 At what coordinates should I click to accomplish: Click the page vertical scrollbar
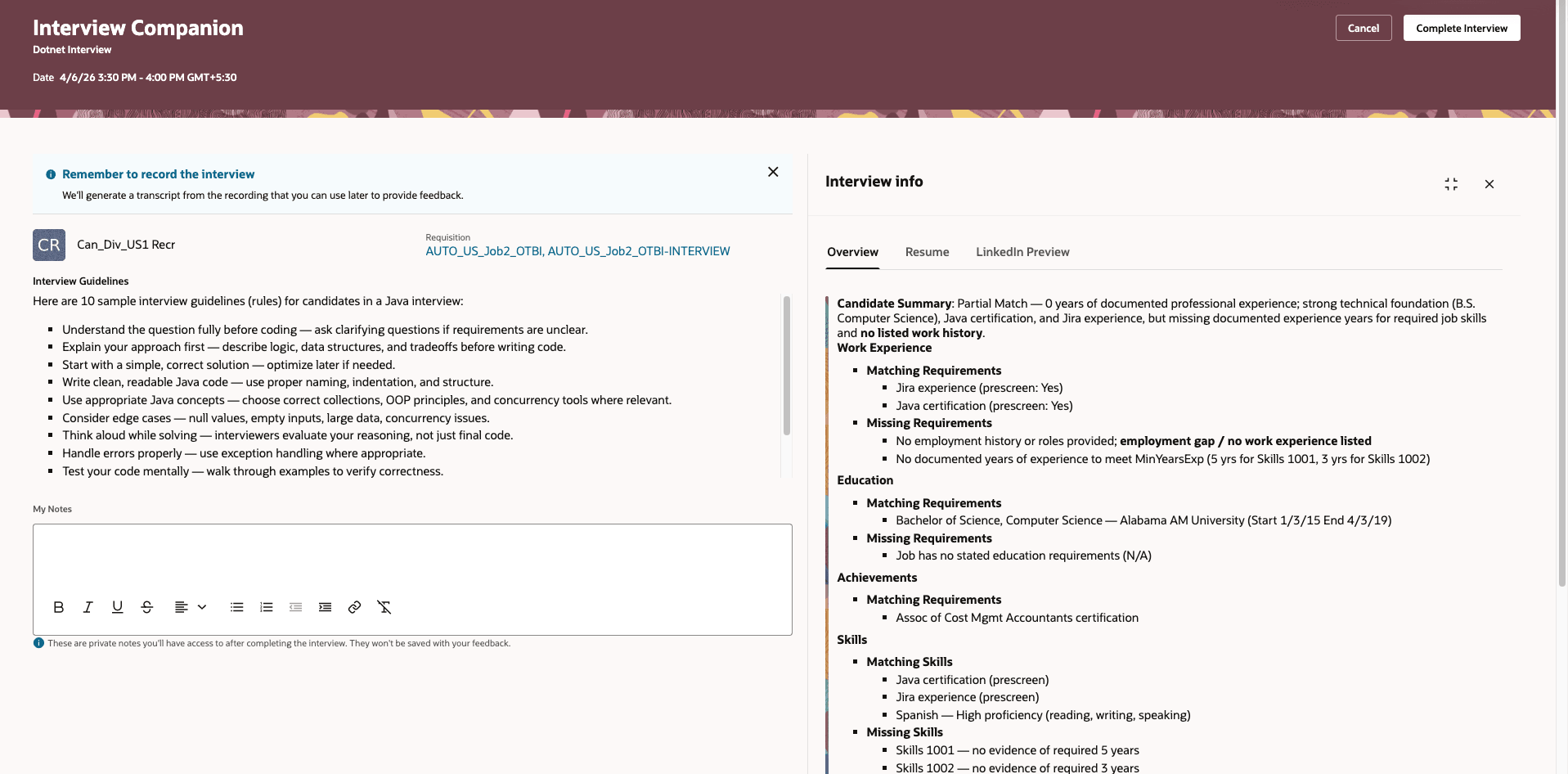pyautogui.click(x=1561, y=295)
